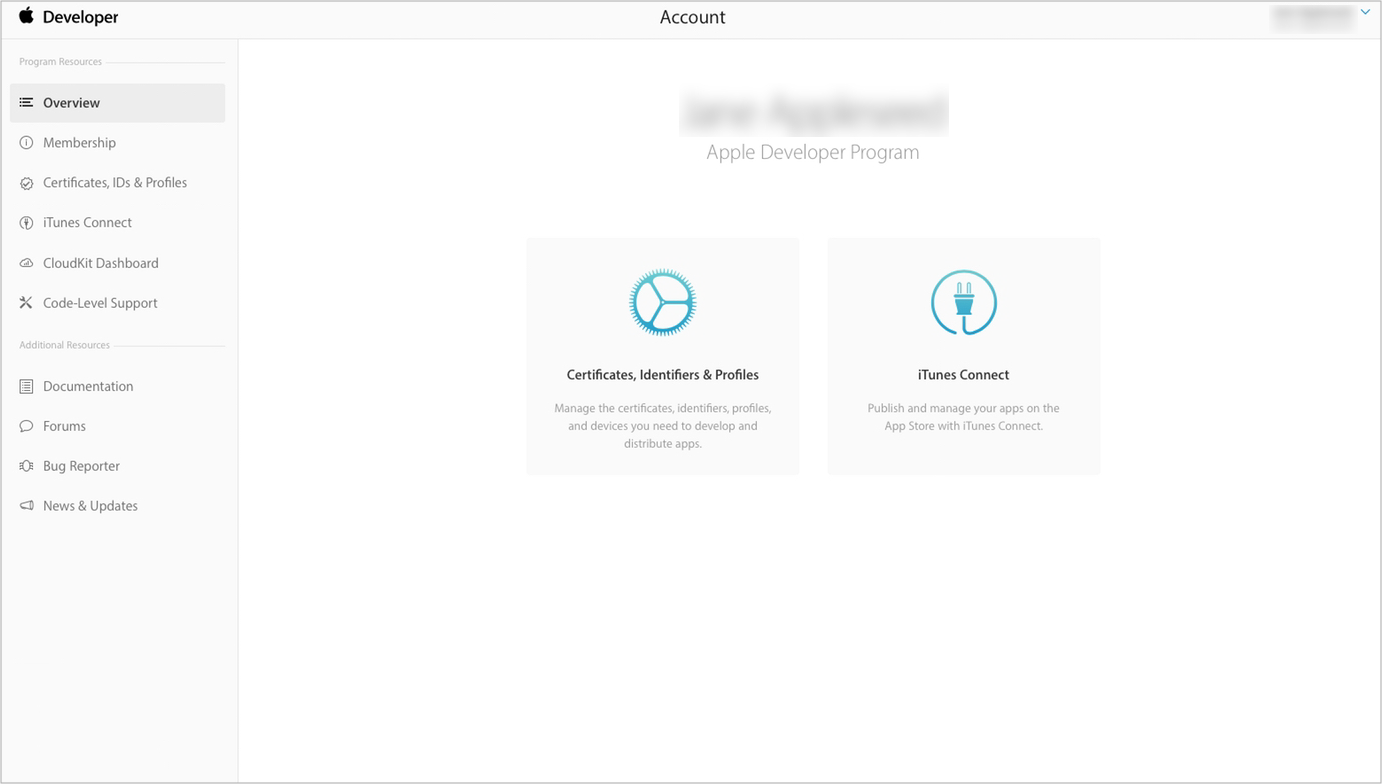1382x784 pixels.
Task: Click the Documentation page icon
Action: [26, 386]
